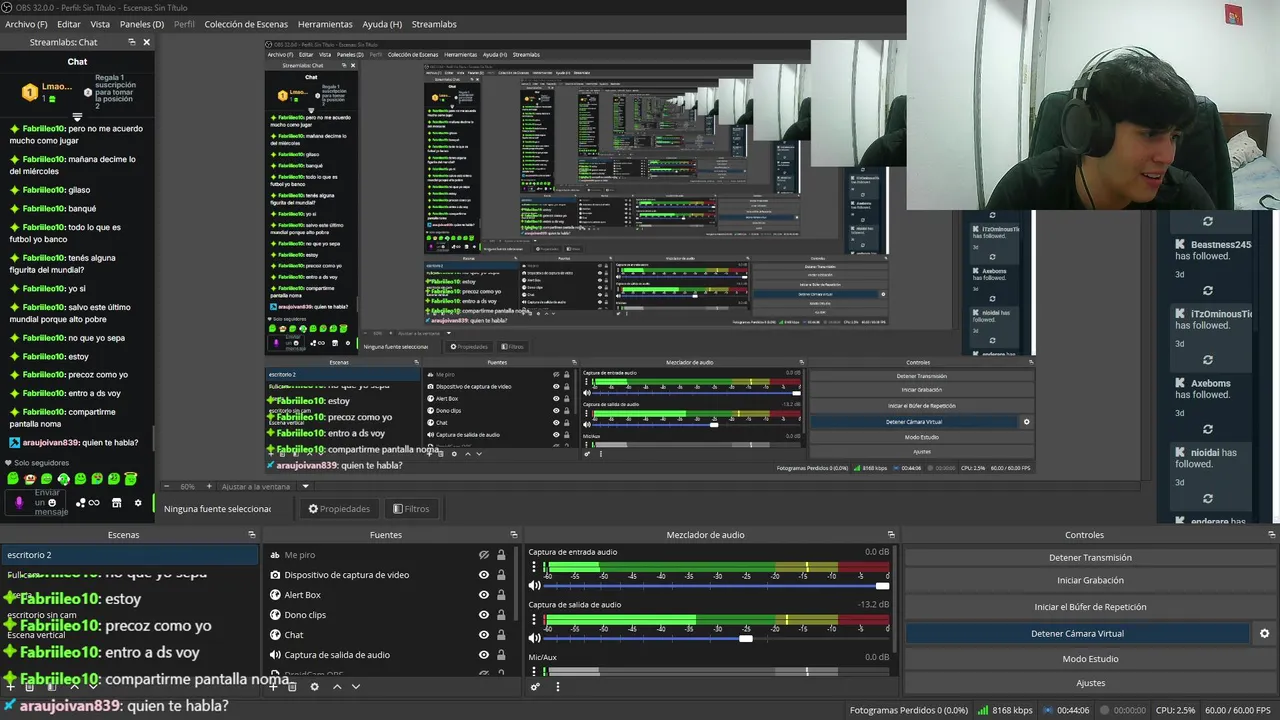Hide the Alert Box source
Viewport: 1280px width, 720px height.
coord(484,595)
